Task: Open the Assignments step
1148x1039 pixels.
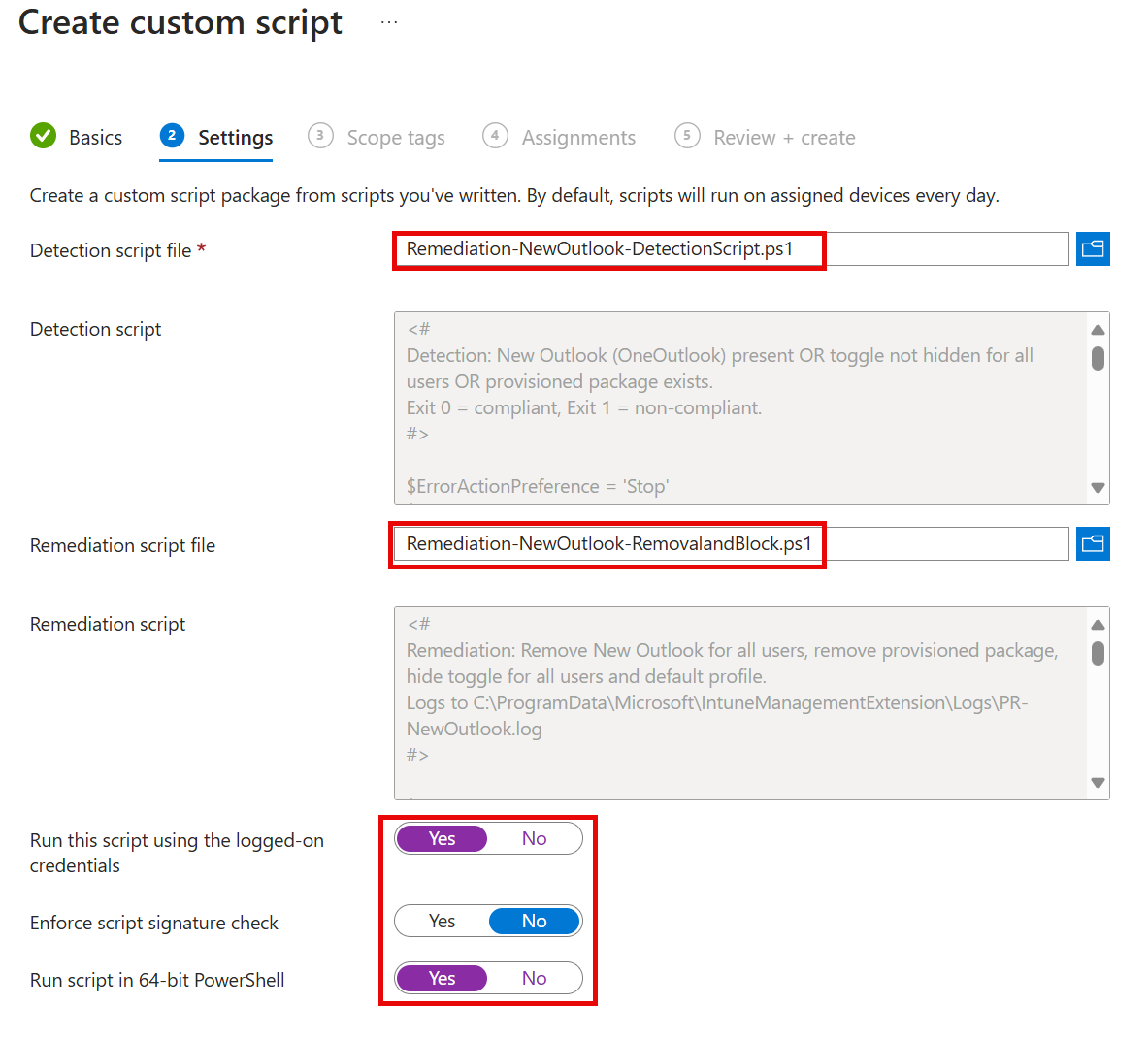Action: 578,137
